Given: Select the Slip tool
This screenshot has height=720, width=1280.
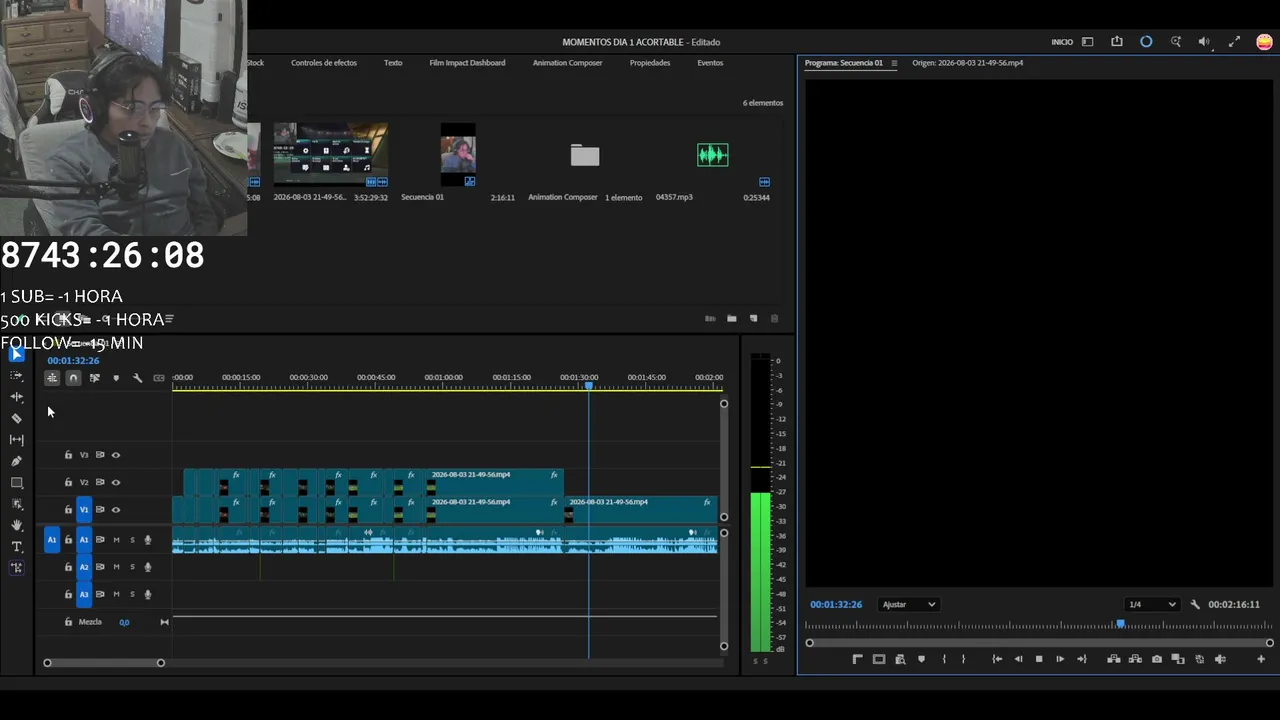Looking at the screenshot, I should coord(16,440).
